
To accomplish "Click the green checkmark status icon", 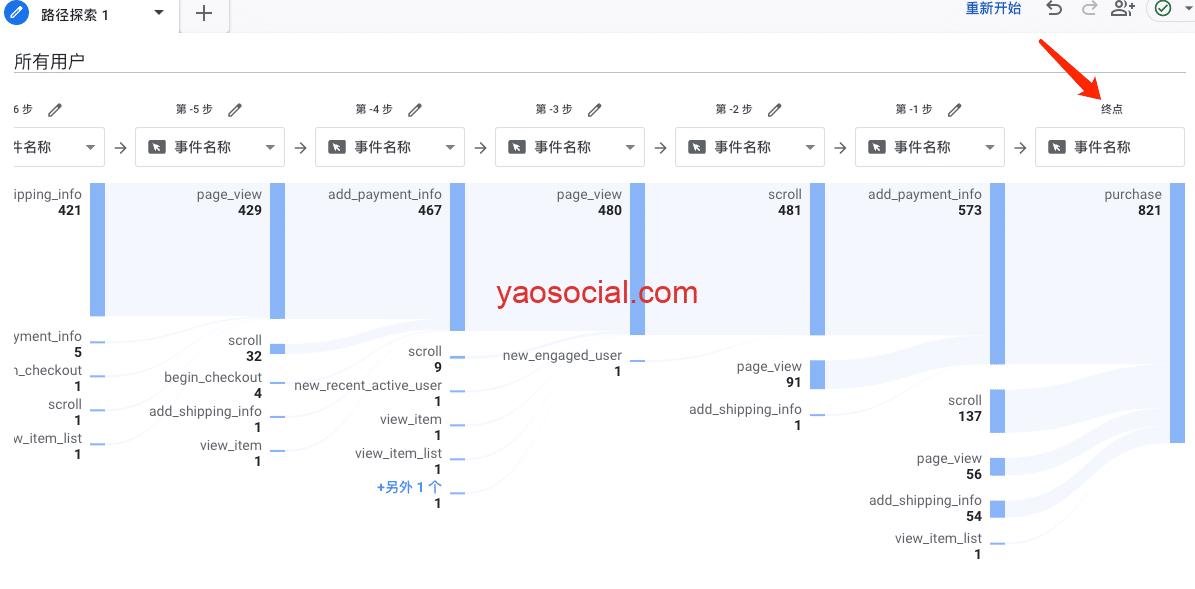I will click(1162, 9).
